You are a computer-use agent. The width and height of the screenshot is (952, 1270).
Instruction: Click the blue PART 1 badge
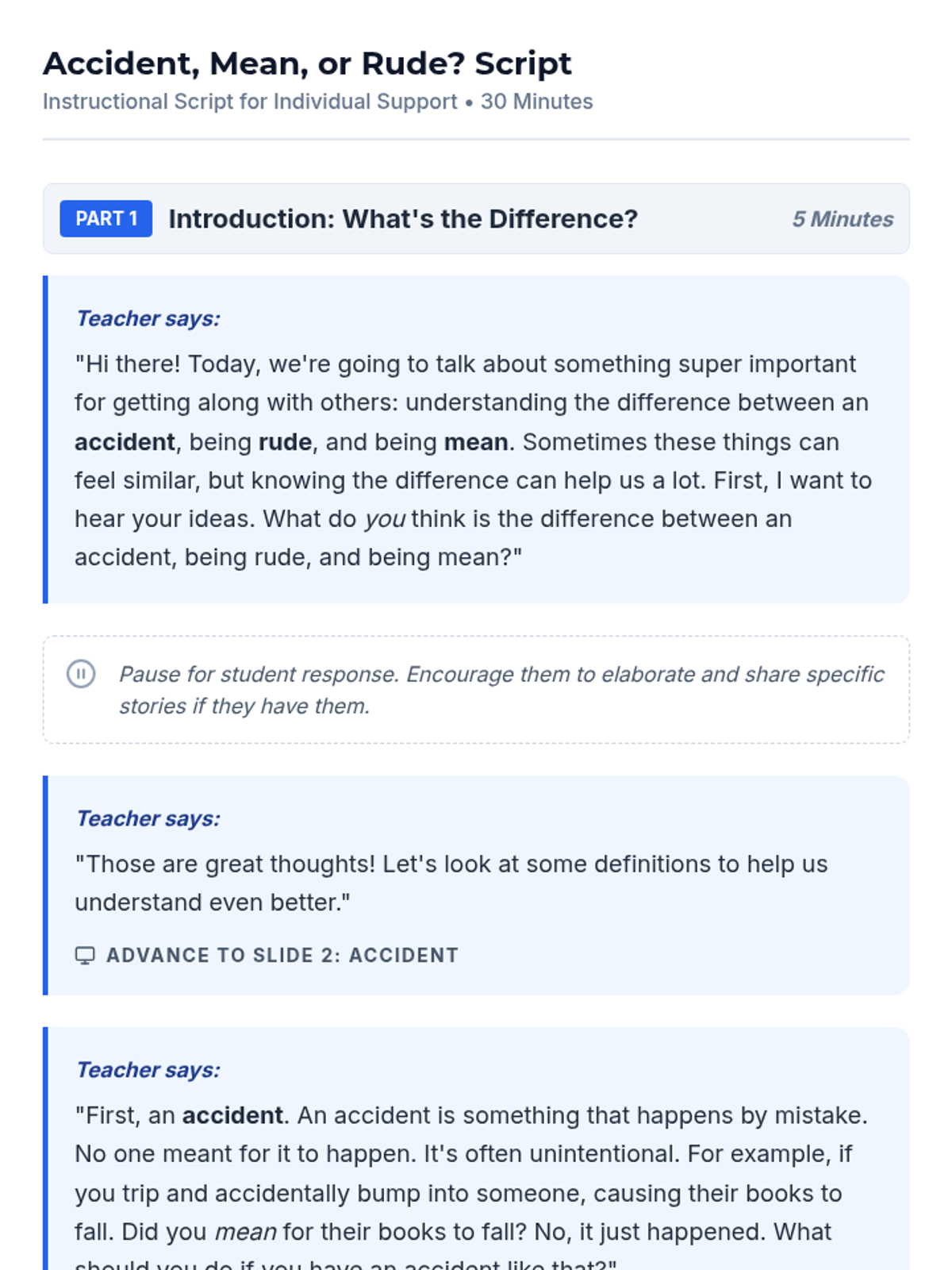[x=106, y=219]
